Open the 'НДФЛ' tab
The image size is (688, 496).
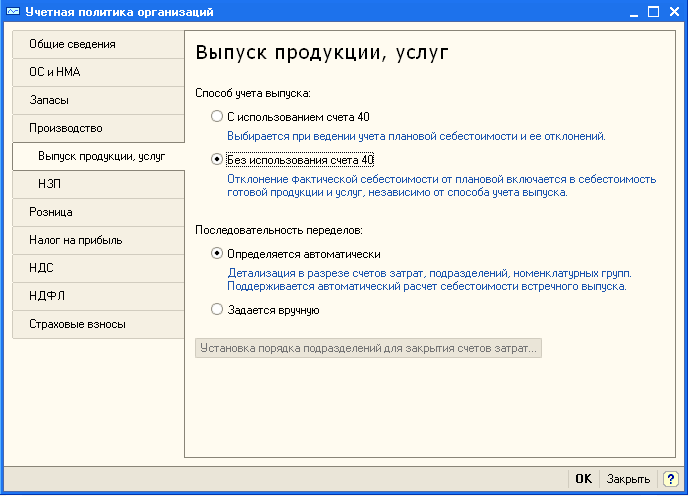point(98,297)
